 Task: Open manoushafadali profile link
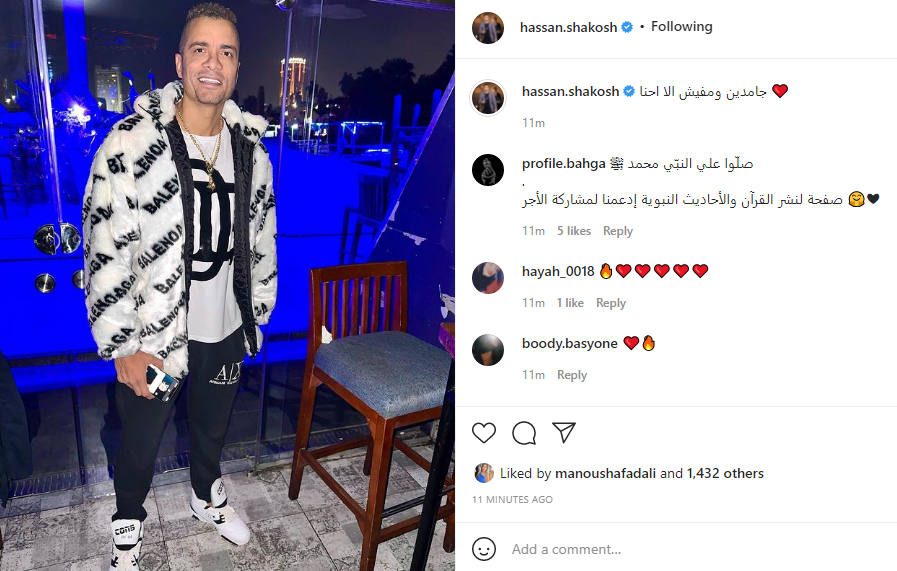[x=605, y=473]
